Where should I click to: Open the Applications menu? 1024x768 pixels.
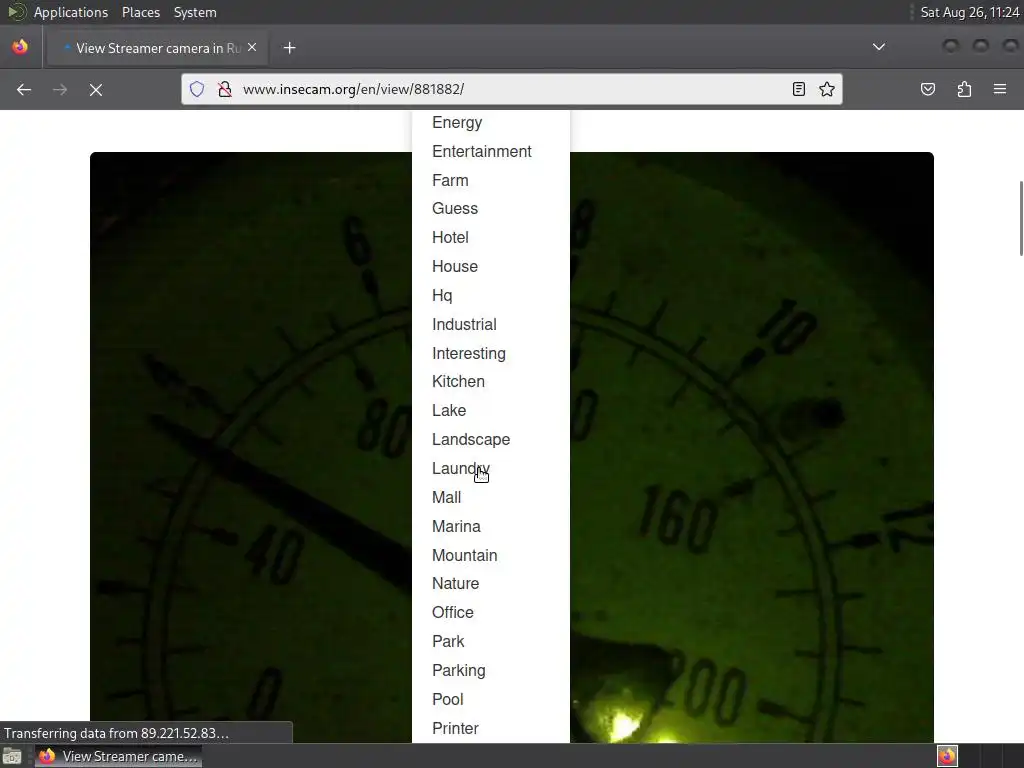[71, 12]
